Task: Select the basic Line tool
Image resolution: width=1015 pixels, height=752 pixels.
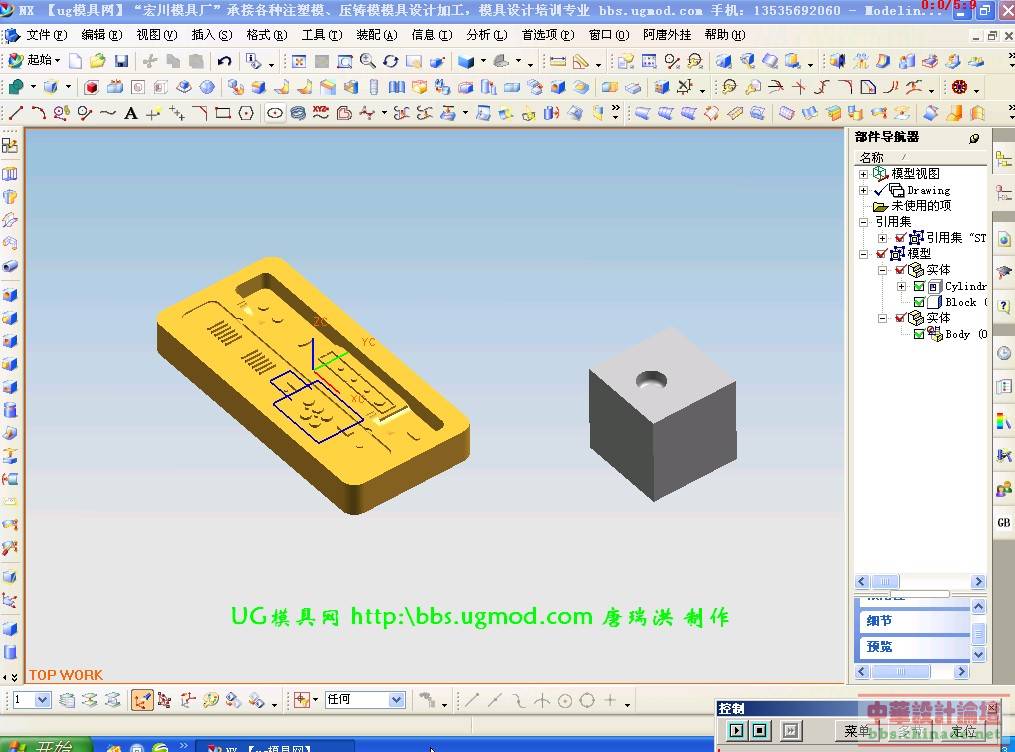Action: point(15,113)
